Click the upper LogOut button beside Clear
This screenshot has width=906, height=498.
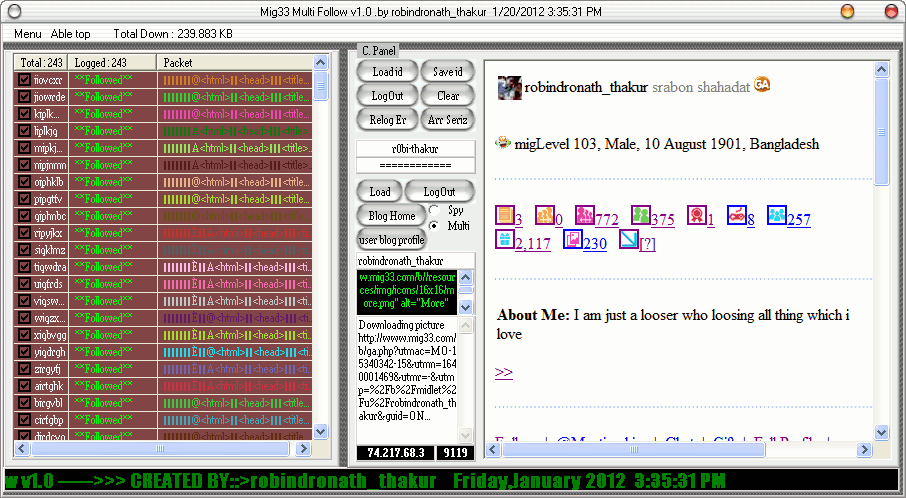pos(387,96)
